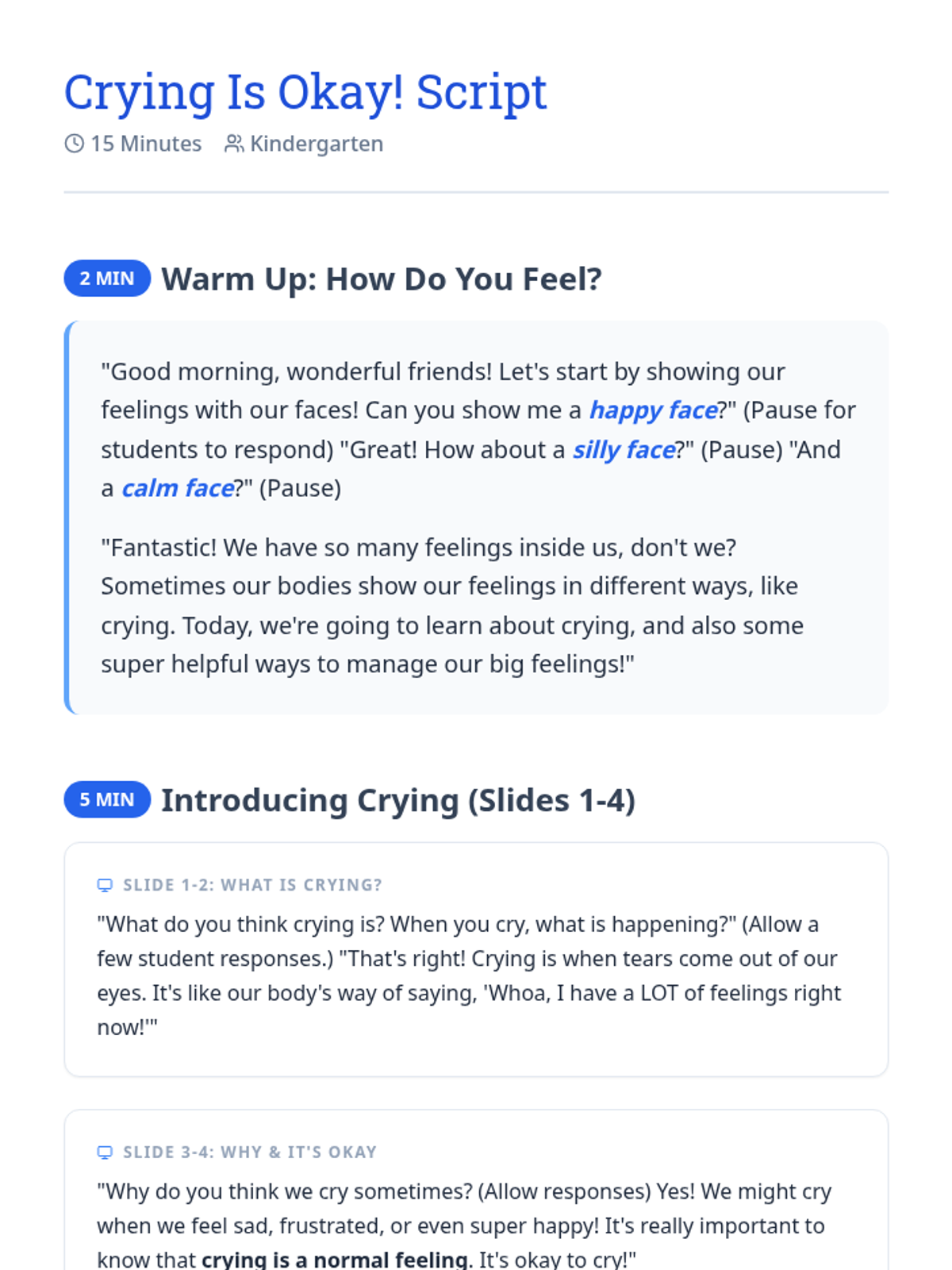The image size is (952, 1270).
Task: Click the 'SLIDE 3-4: WHY & IT'S OKAY' label
Action: pos(250,1153)
